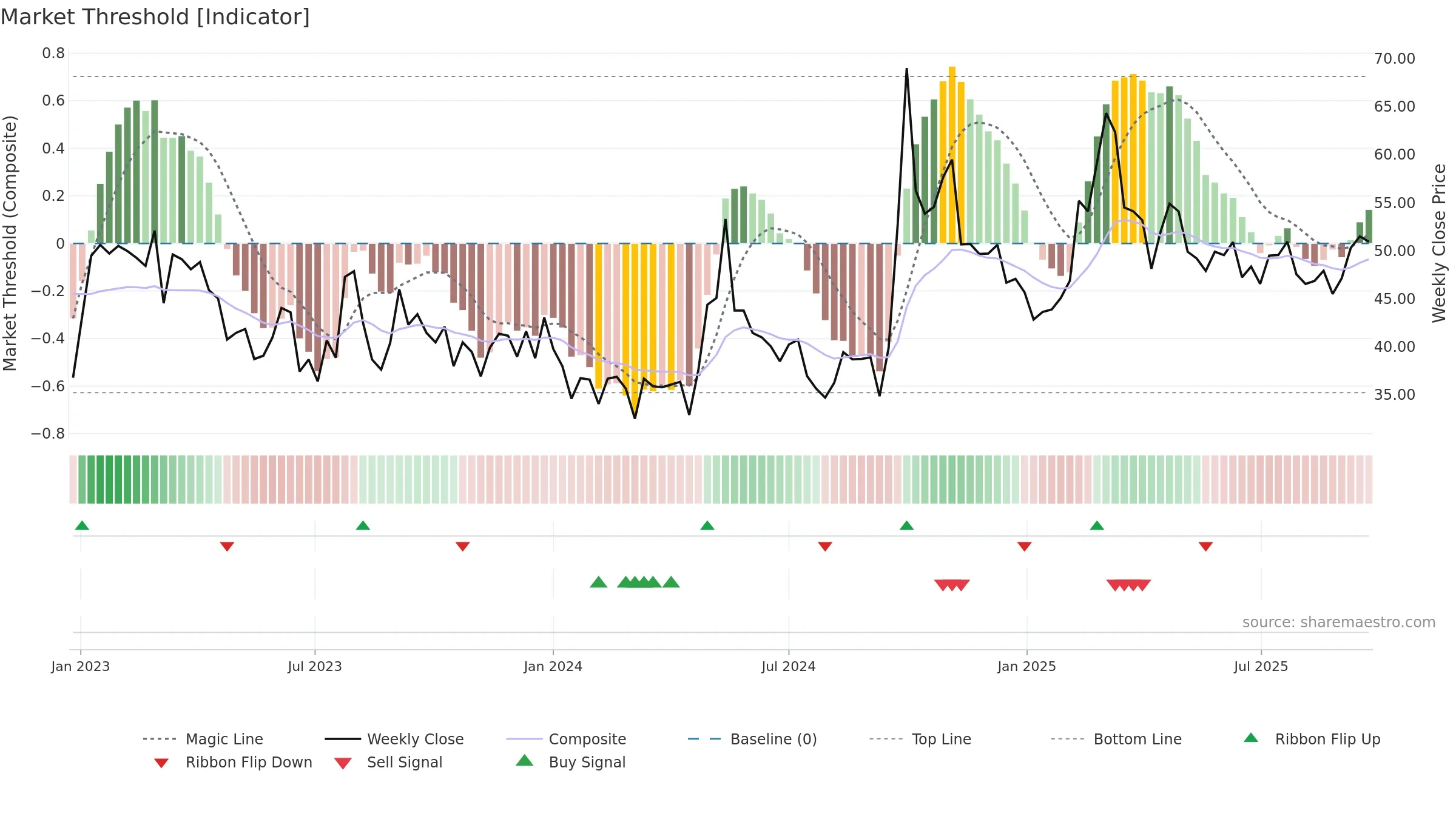Click the ribbon flip down marker near Oct 2023
1456x819 pixels.
point(462,547)
